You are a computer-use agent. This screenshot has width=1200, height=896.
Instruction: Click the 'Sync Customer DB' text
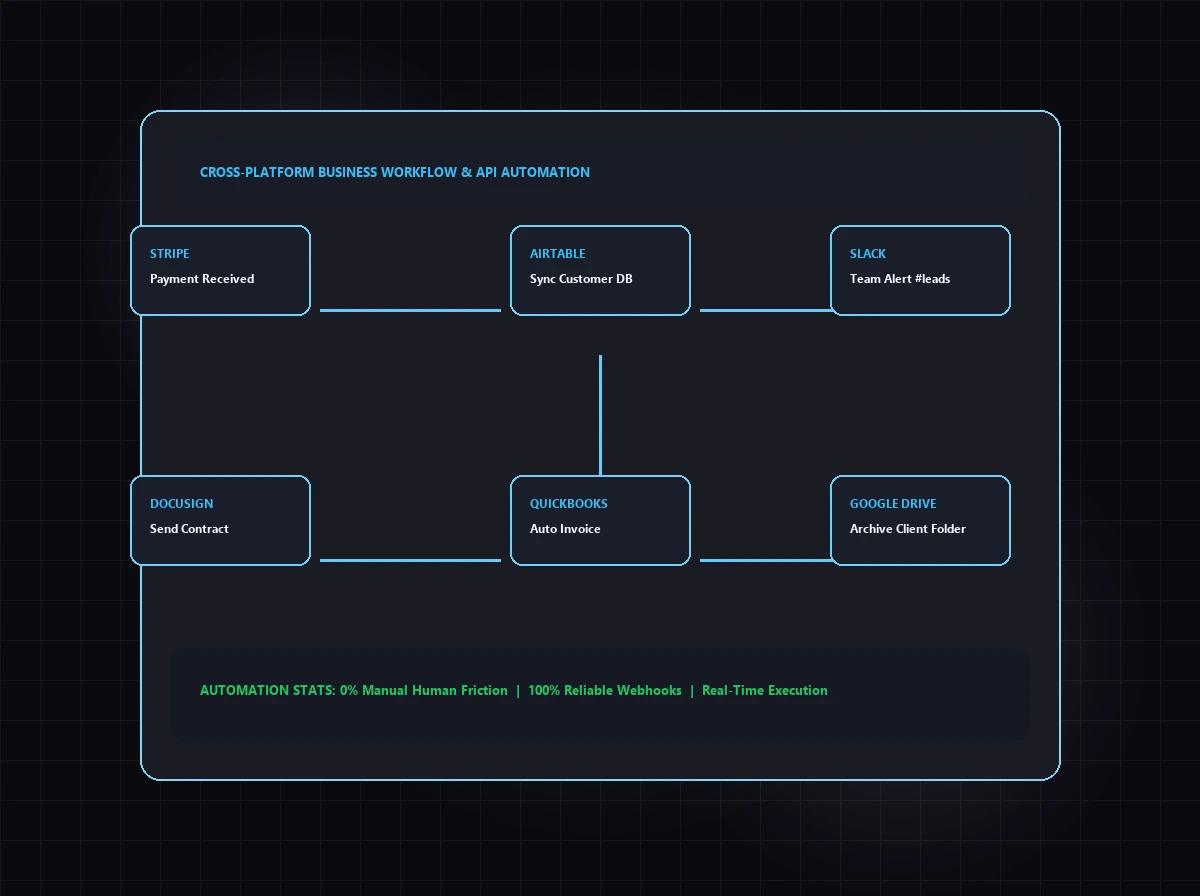click(581, 279)
